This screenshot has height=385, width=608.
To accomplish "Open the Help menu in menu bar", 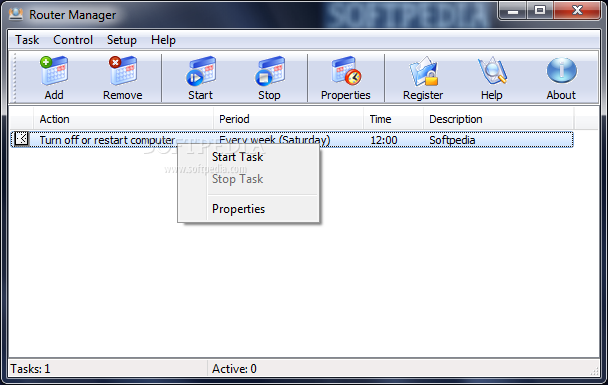I will pos(163,40).
